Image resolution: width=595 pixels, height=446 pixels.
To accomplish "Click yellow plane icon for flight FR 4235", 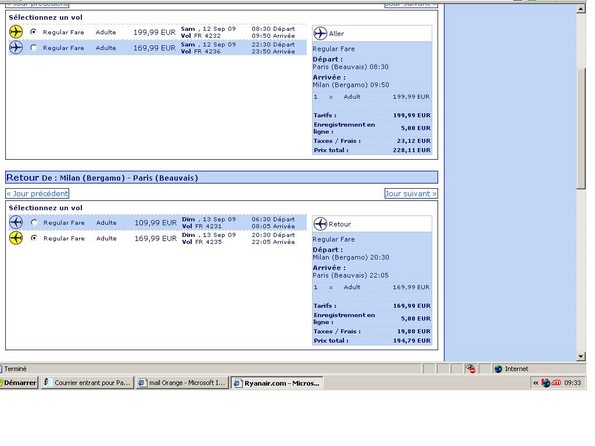I will pyautogui.click(x=16, y=238).
